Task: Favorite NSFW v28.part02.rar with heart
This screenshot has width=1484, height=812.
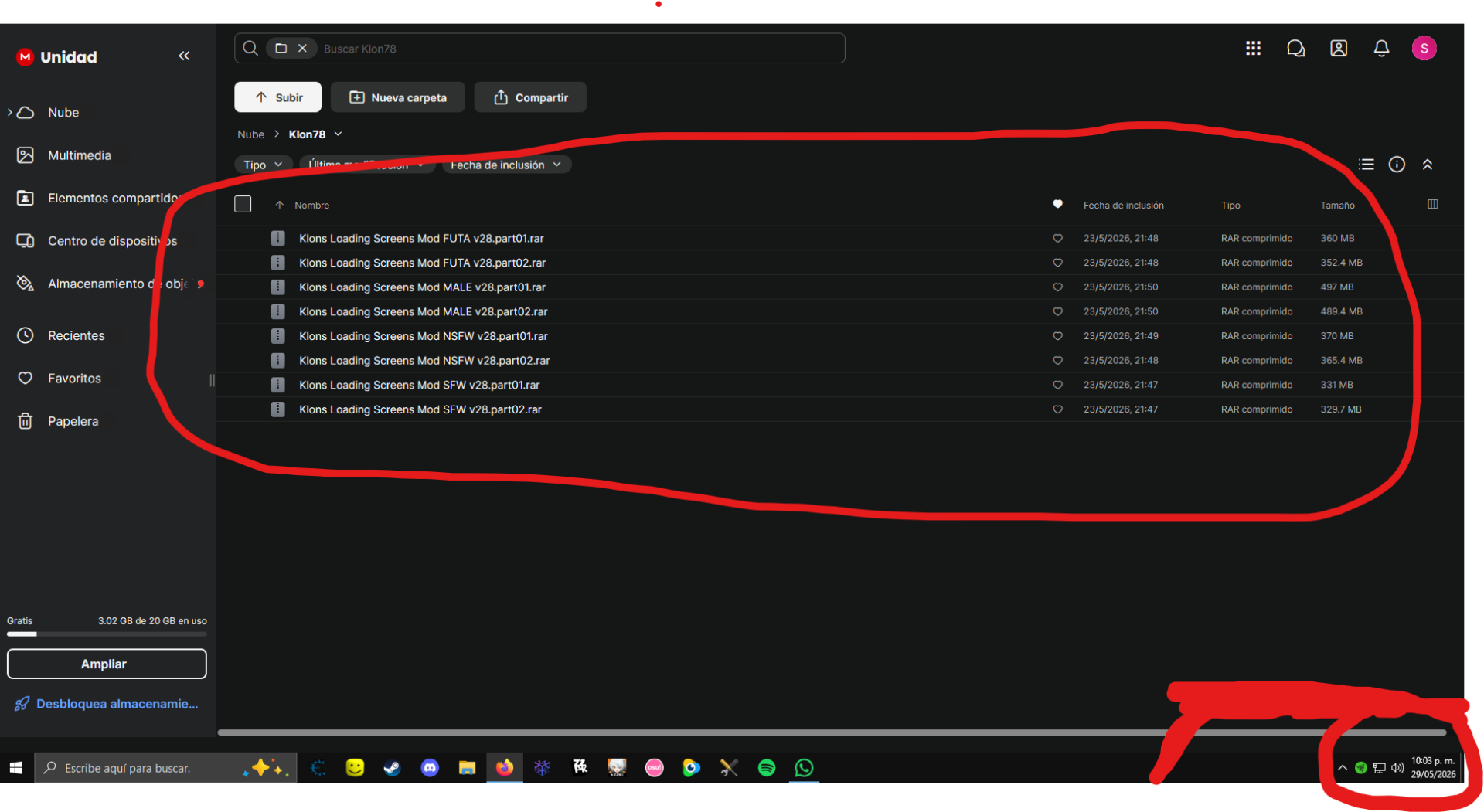Action: (x=1057, y=361)
